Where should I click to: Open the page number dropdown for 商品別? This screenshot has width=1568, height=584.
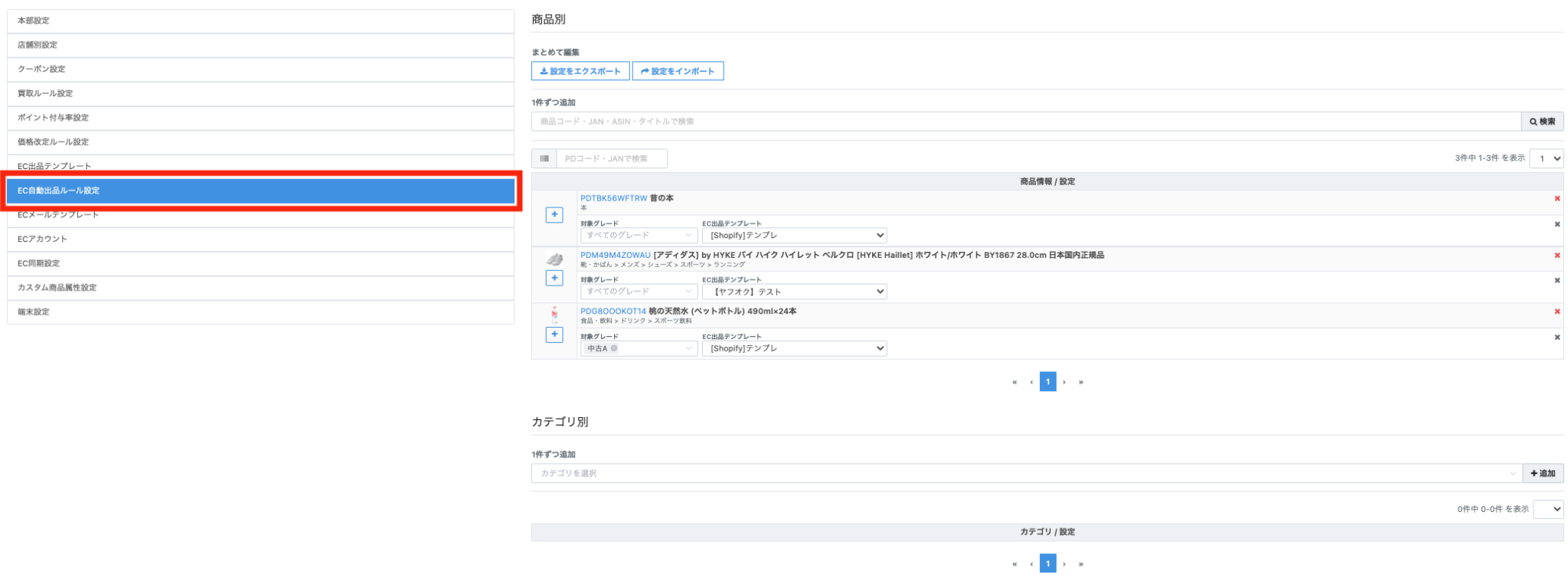[x=1547, y=158]
